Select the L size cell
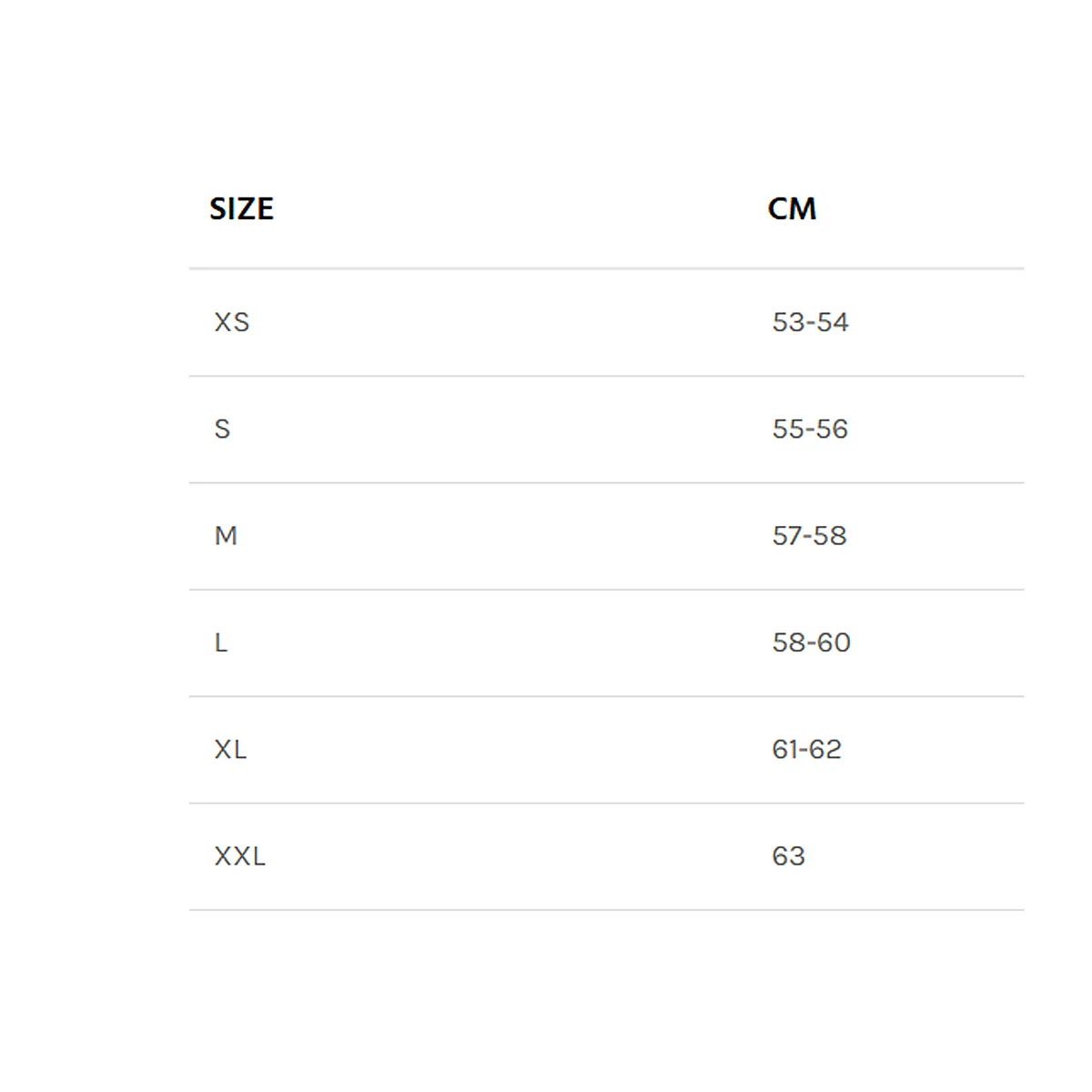The image size is (1092, 1092). (x=221, y=642)
